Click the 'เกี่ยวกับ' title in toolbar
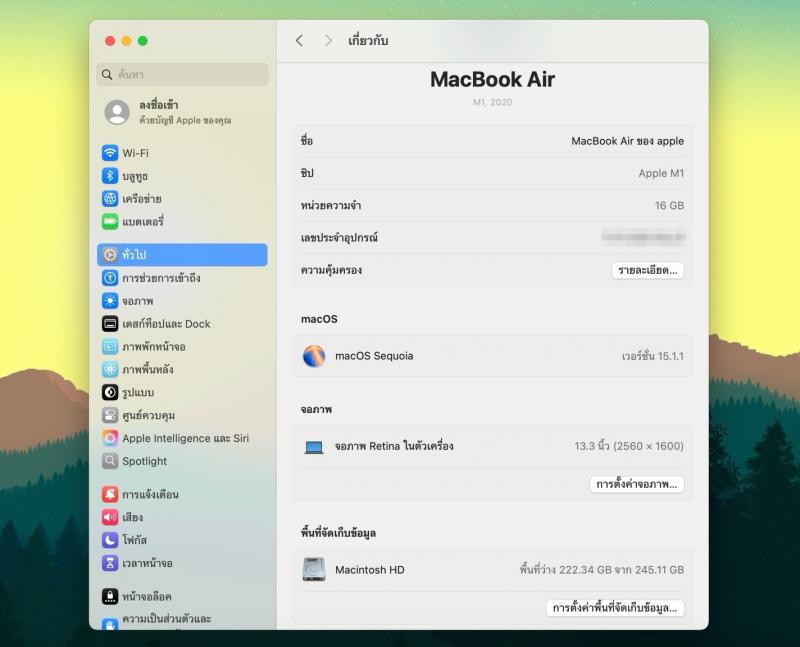Screen dimensions: 800x647 coord(368,40)
